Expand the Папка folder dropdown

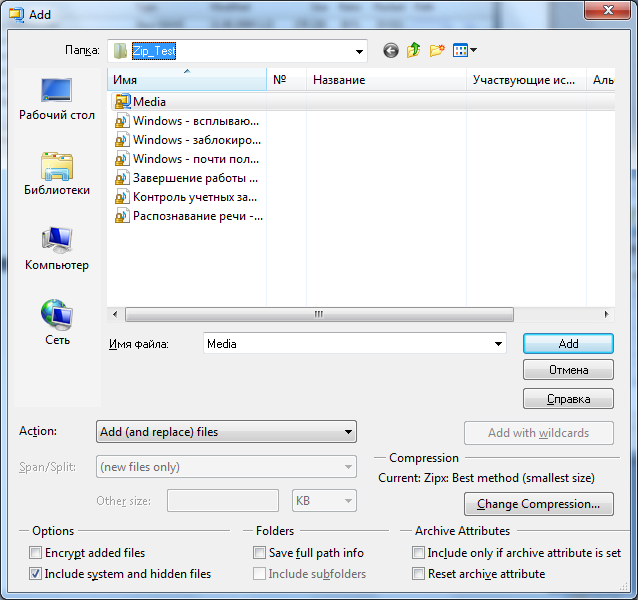click(x=359, y=51)
